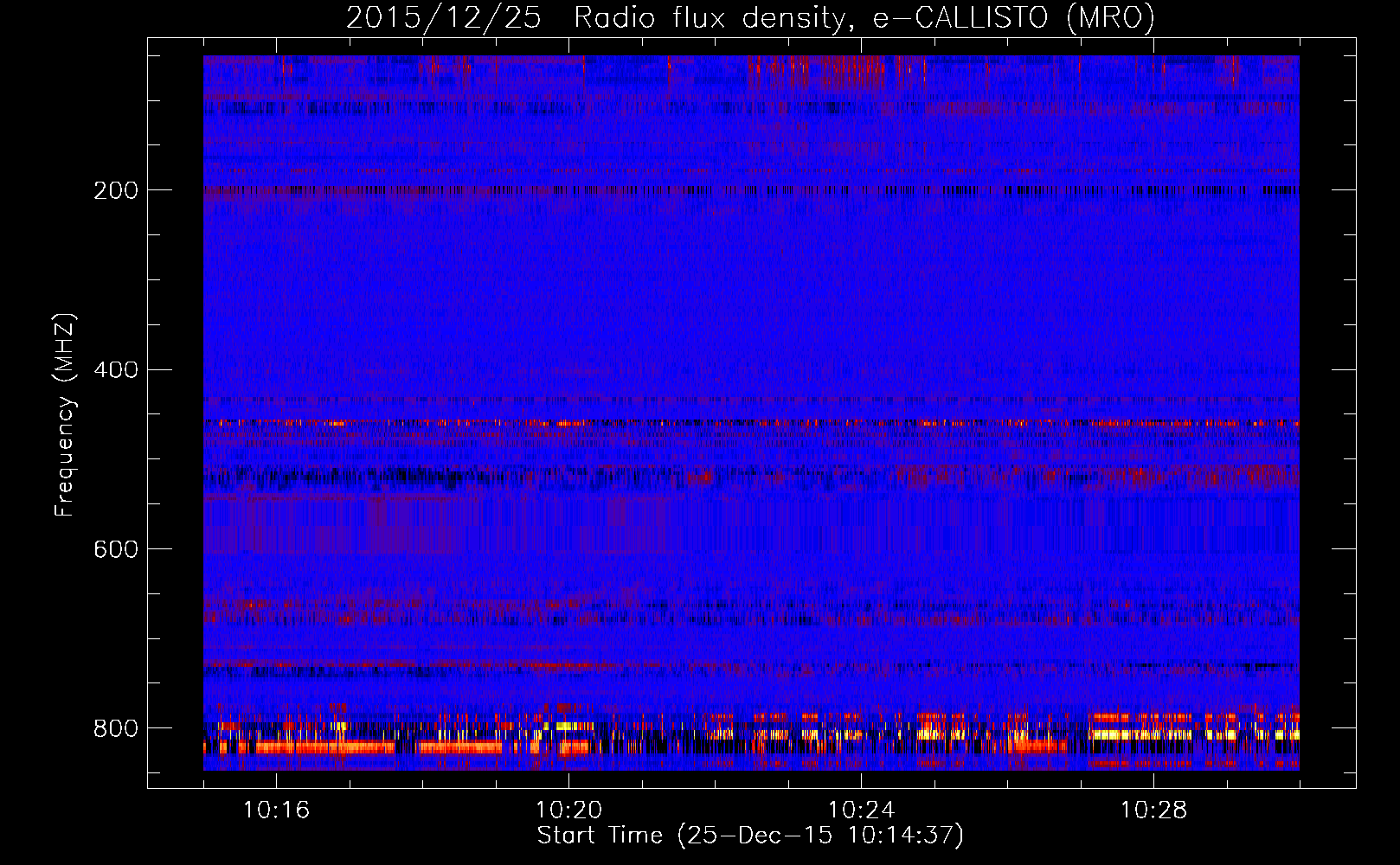Click the 10:24 time tick label
The image size is (1400, 865).
pyautogui.click(x=861, y=811)
